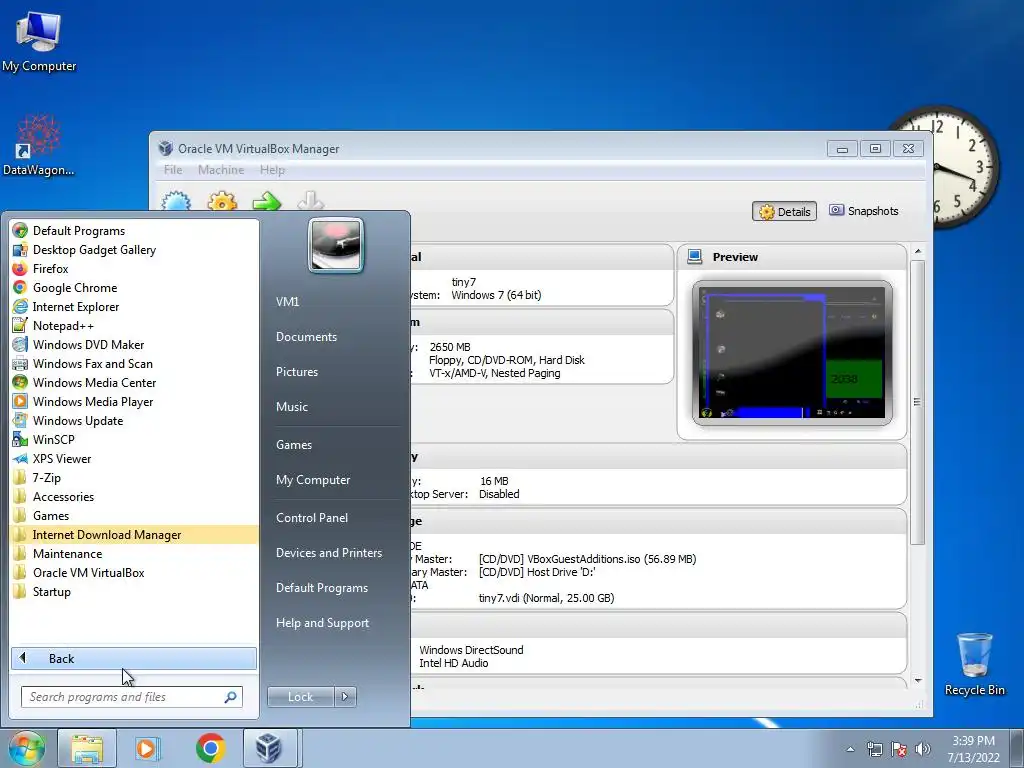Click the VBoxGuestAdditions.iso storage entry
1024x768 pixels.
pos(588,559)
